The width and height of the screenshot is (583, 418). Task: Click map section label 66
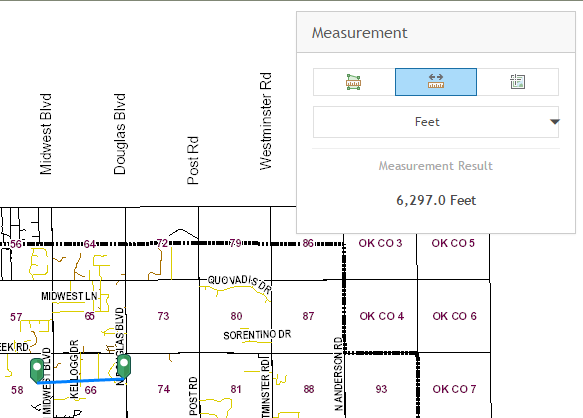(x=91, y=390)
